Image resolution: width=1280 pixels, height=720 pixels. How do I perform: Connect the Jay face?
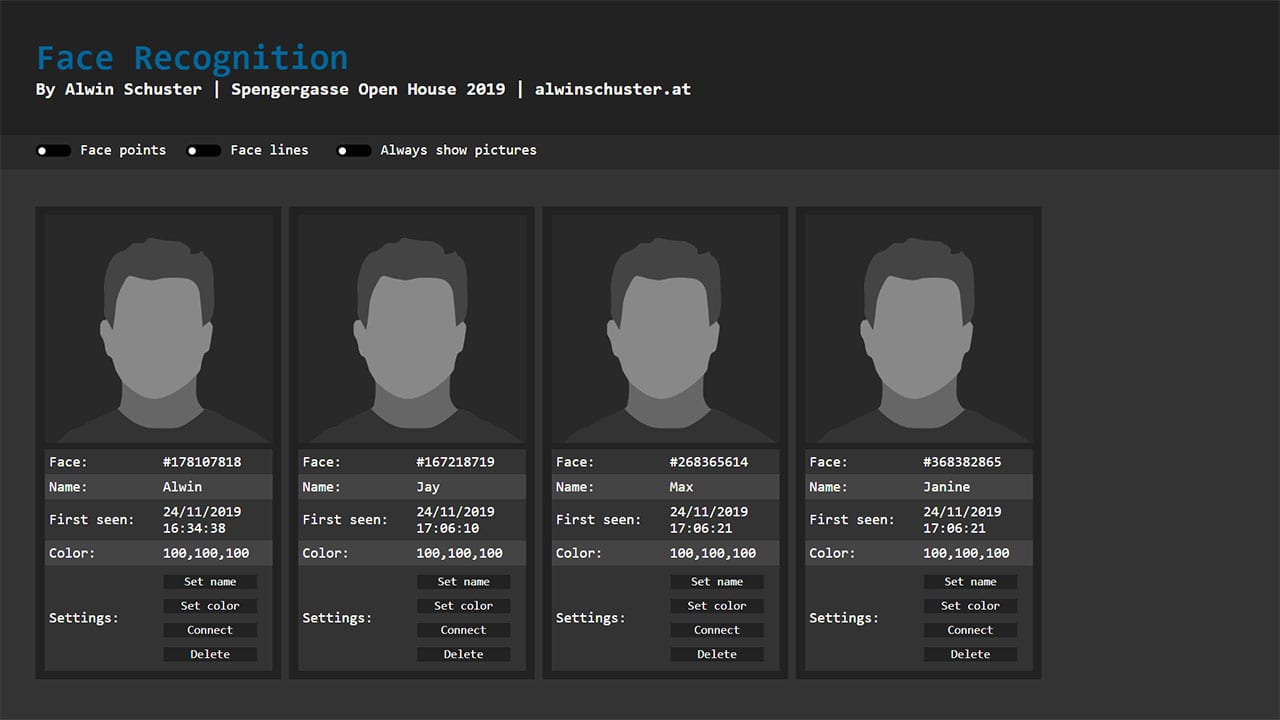coord(464,630)
